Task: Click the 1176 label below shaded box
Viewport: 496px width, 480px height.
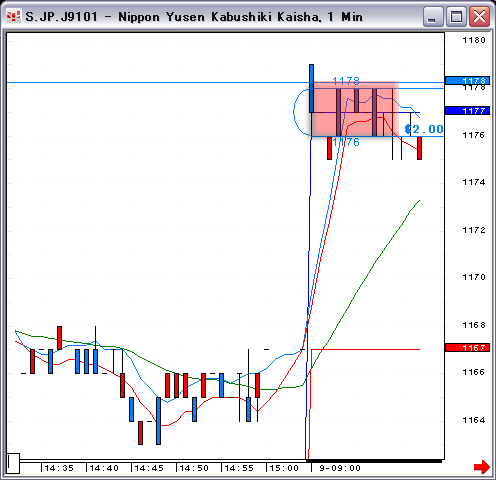Action: [347, 142]
